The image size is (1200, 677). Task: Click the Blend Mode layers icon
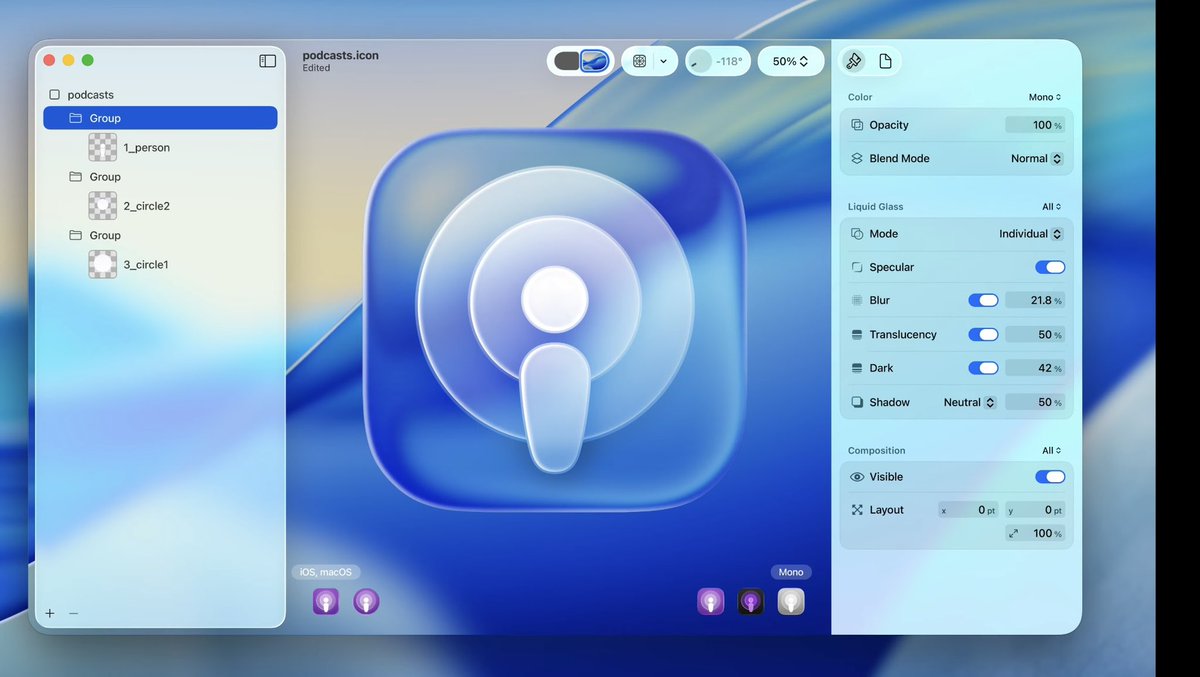[x=857, y=159]
